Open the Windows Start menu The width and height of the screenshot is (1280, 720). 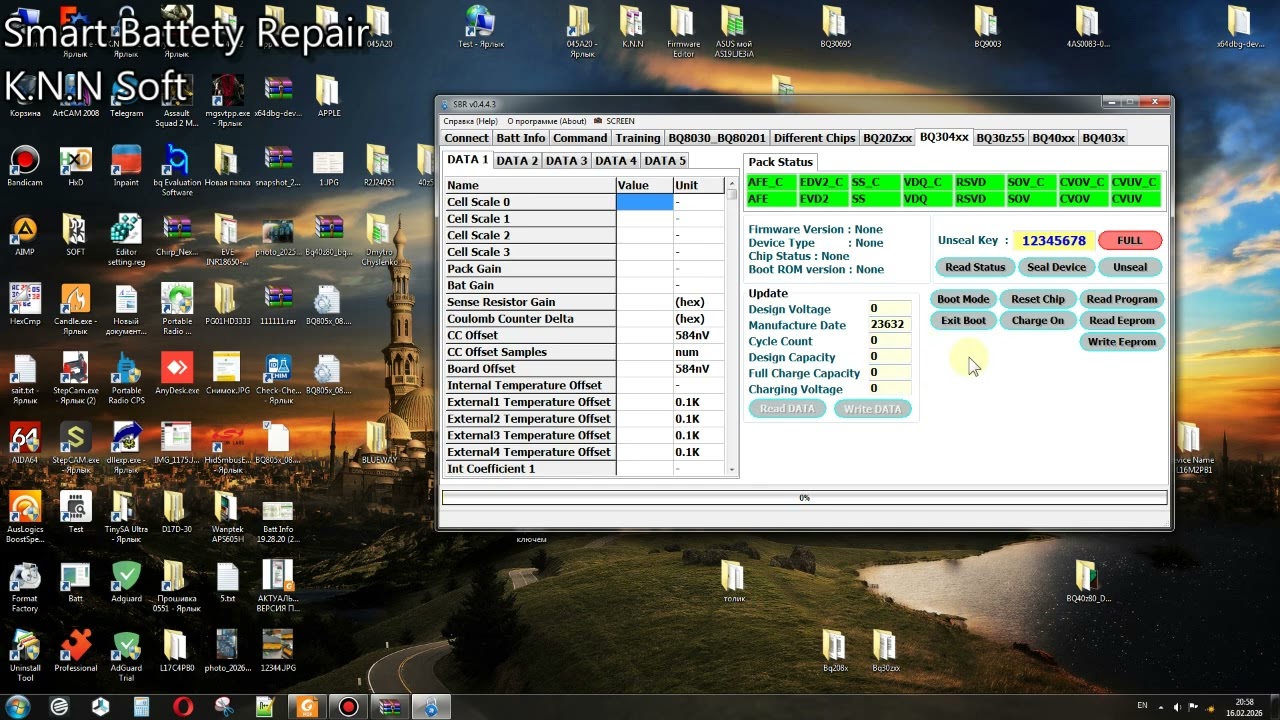(18, 706)
